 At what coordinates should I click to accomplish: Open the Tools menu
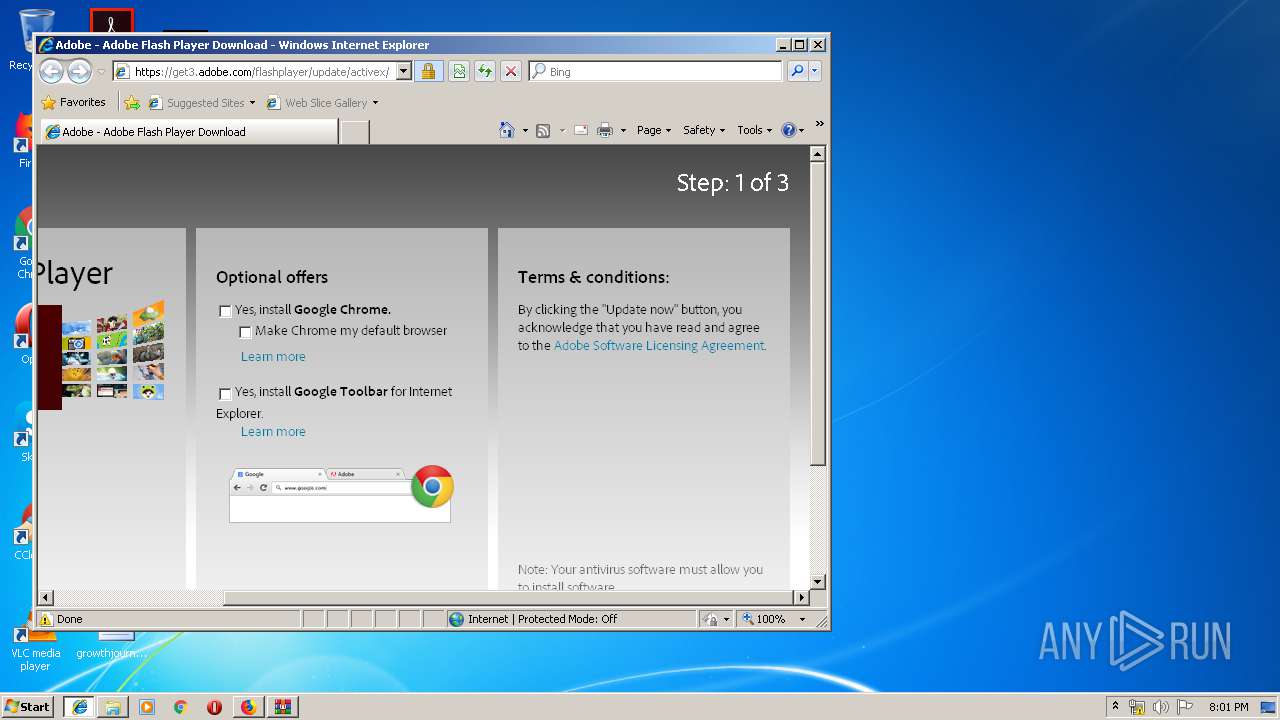tap(755, 130)
